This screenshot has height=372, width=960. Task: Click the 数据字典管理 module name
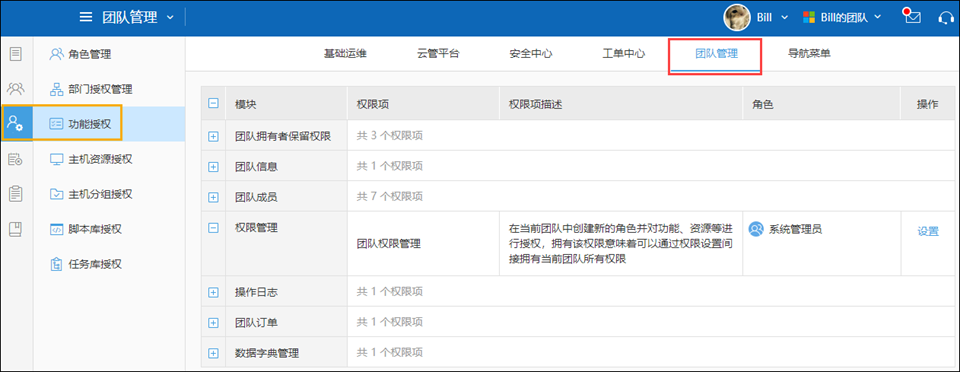(x=267, y=353)
